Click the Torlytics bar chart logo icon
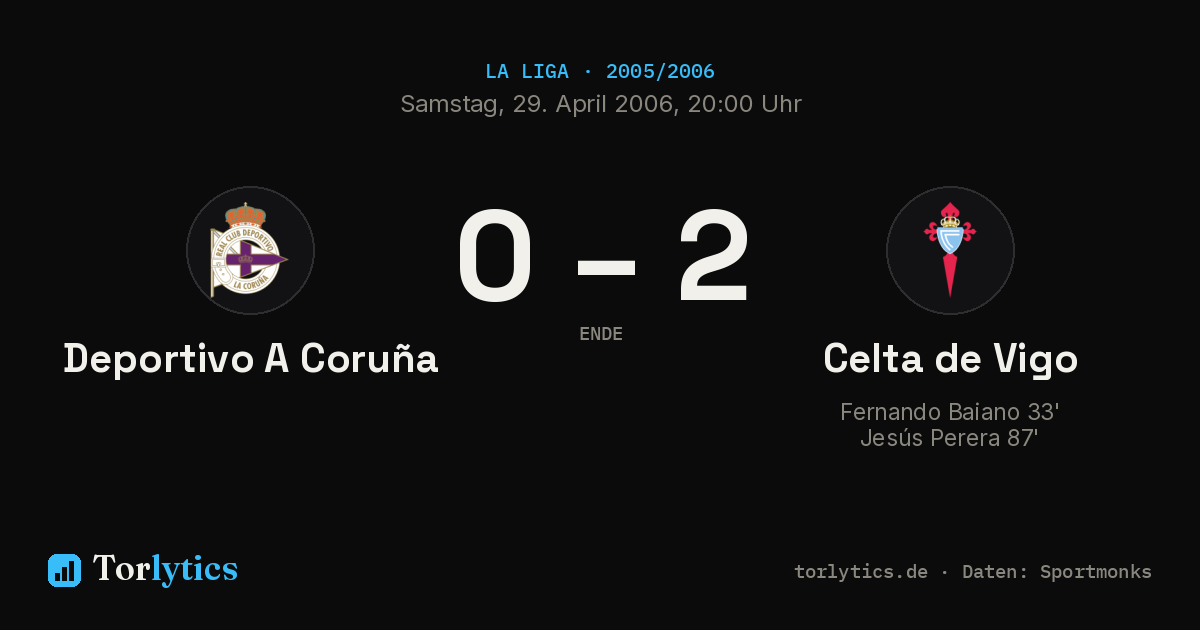Viewport: 1200px width, 630px height. pos(64,570)
